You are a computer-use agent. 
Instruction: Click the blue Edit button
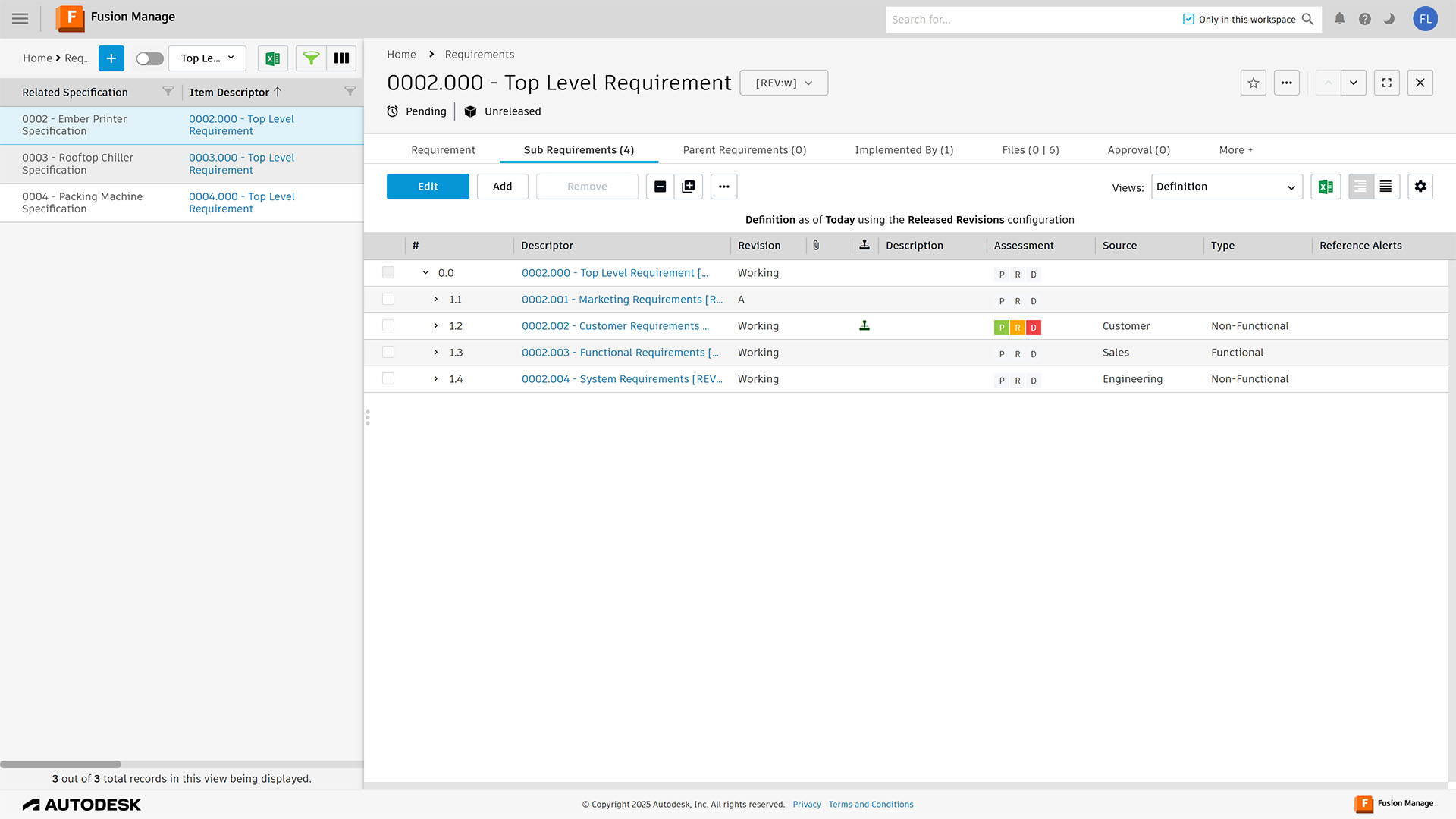428,187
